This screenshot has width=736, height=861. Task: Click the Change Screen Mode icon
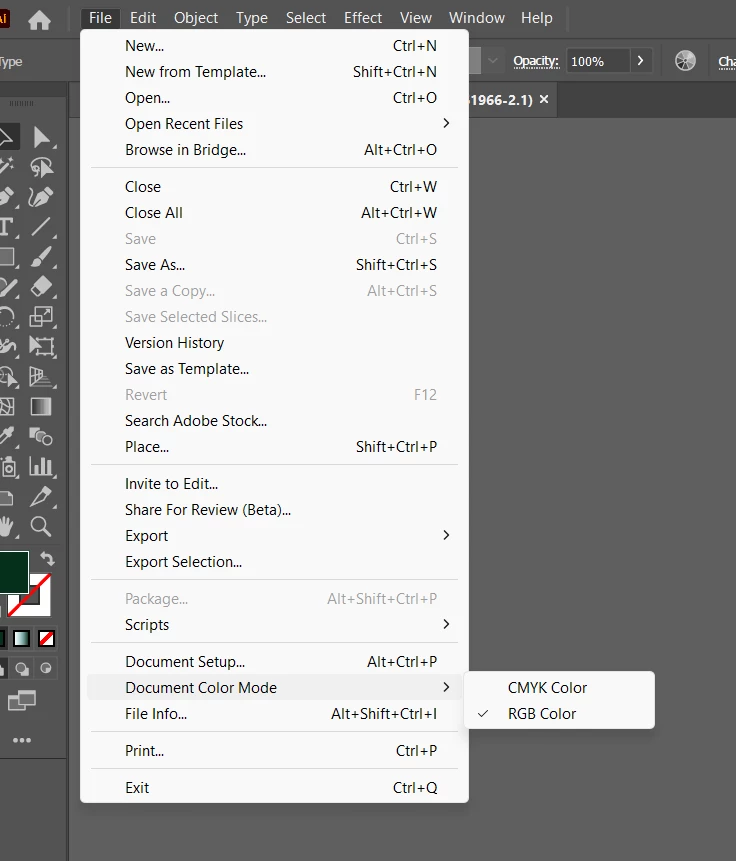coord(22,700)
